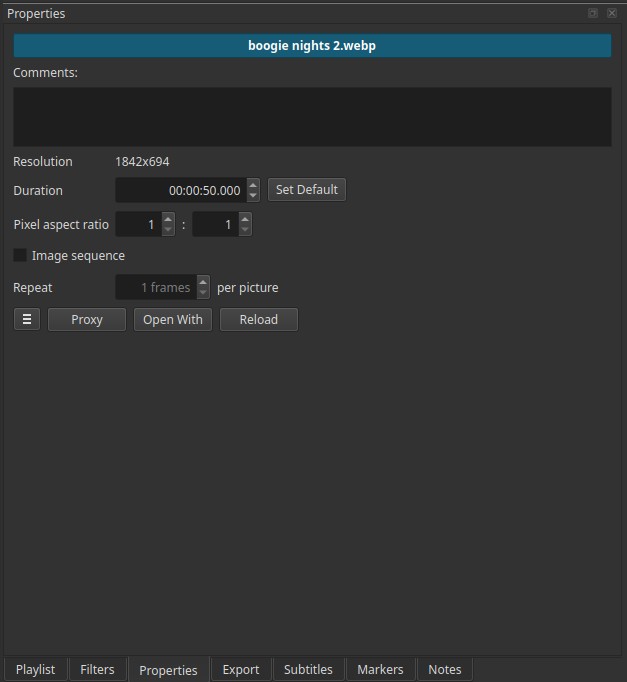Image resolution: width=627 pixels, height=682 pixels.
Task: Click the Set Default duration button
Action: coord(306,190)
